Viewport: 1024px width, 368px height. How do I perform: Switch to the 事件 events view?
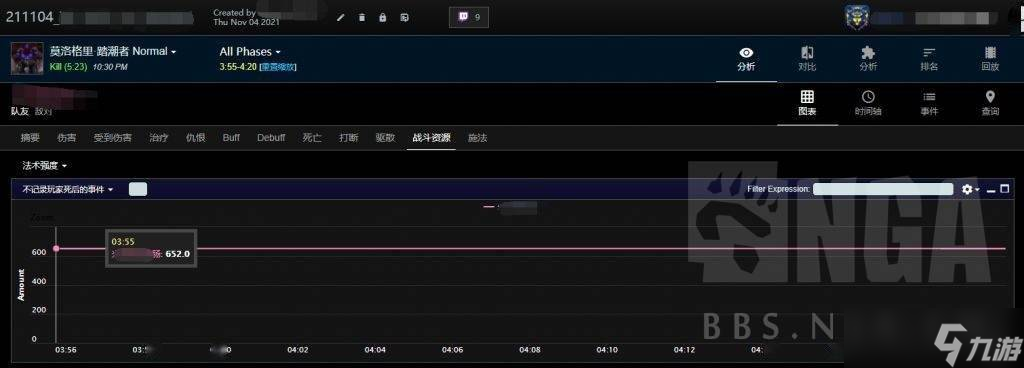929,103
